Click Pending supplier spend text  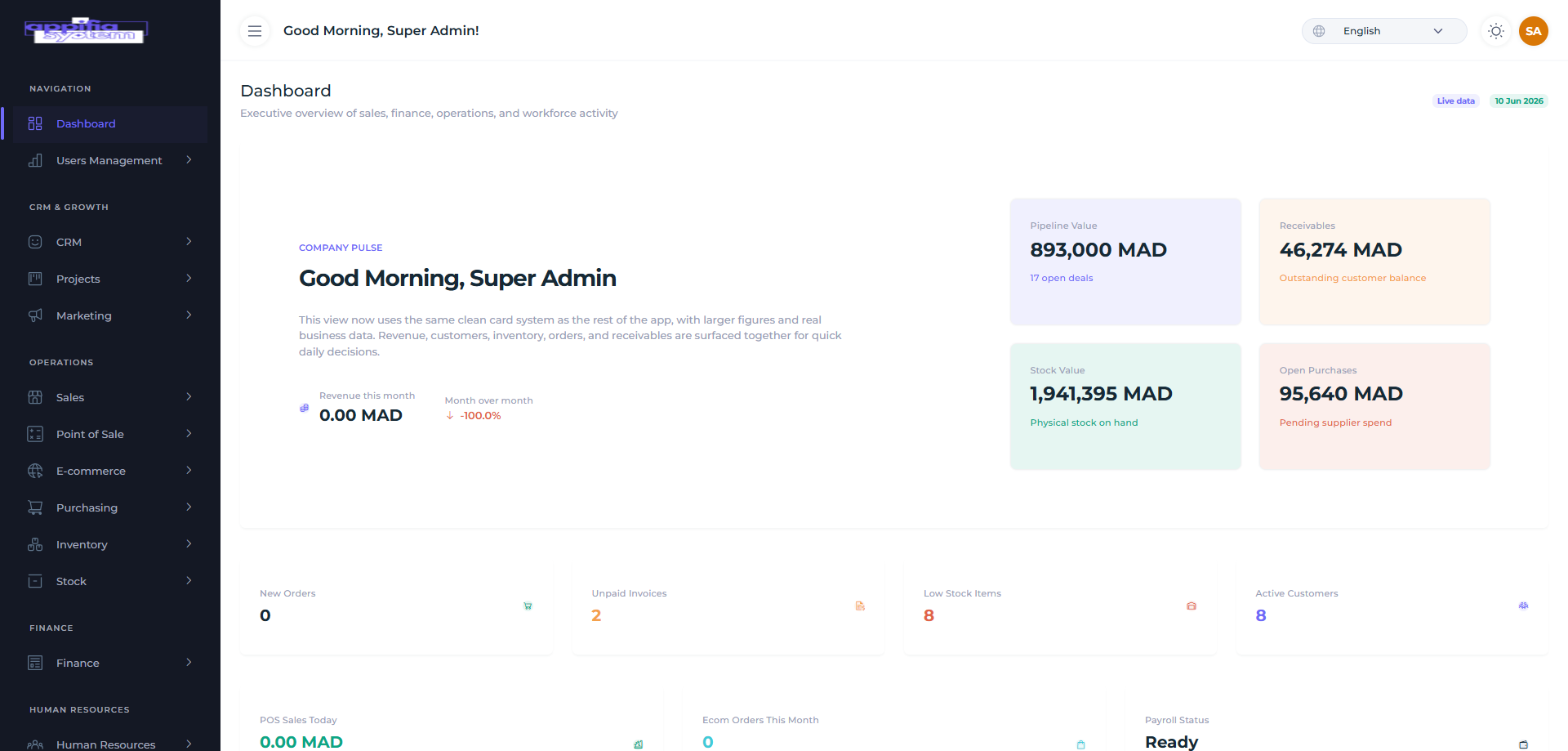[x=1335, y=422]
